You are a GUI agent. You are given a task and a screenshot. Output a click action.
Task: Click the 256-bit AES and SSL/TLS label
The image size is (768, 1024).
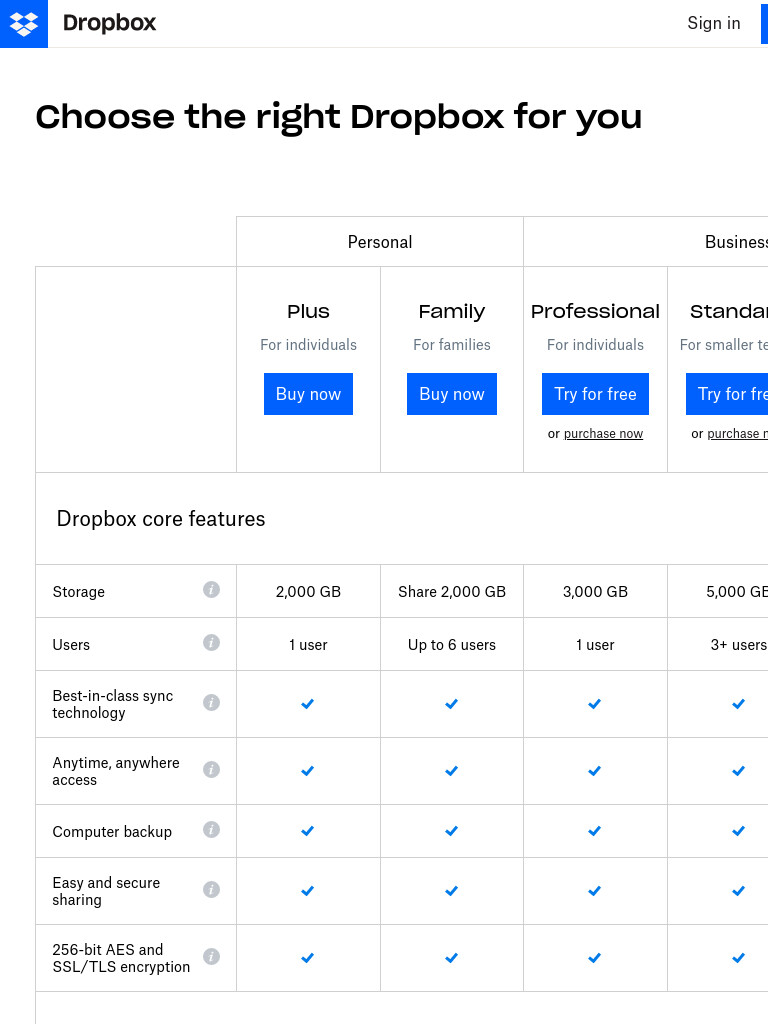tap(121, 958)
